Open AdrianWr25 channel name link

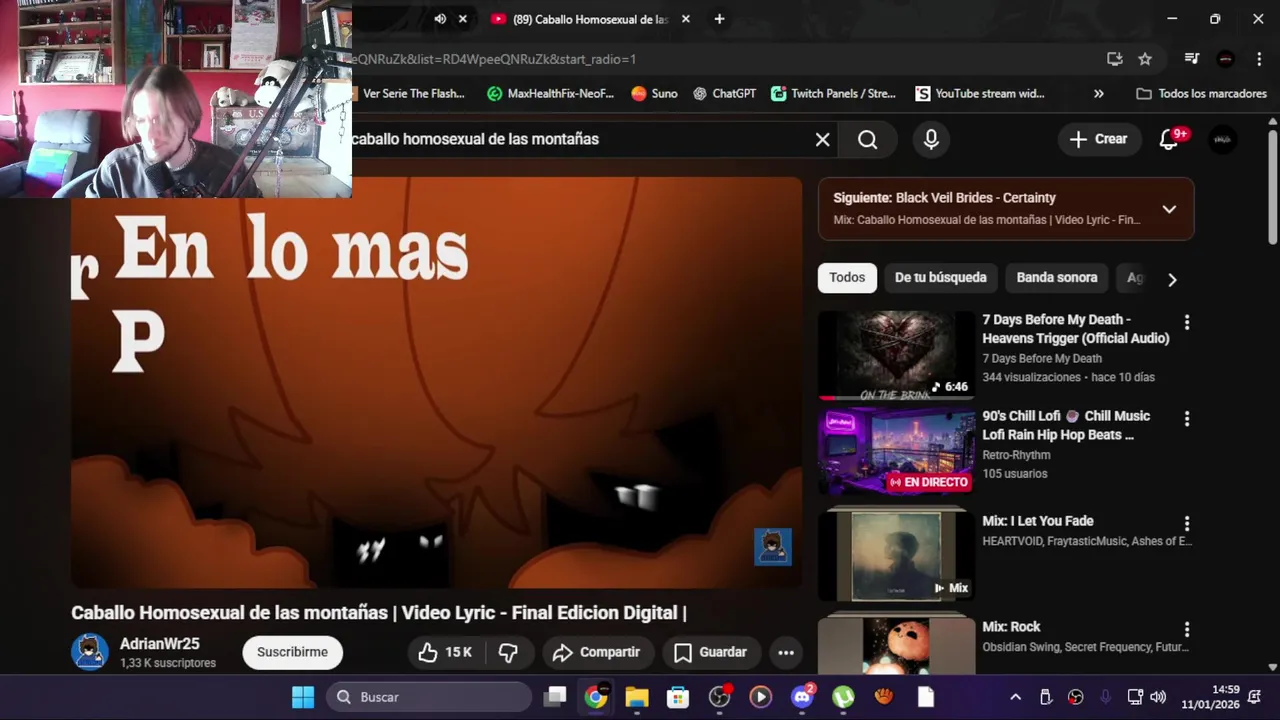pyautogui.click(x=159, y=644)
